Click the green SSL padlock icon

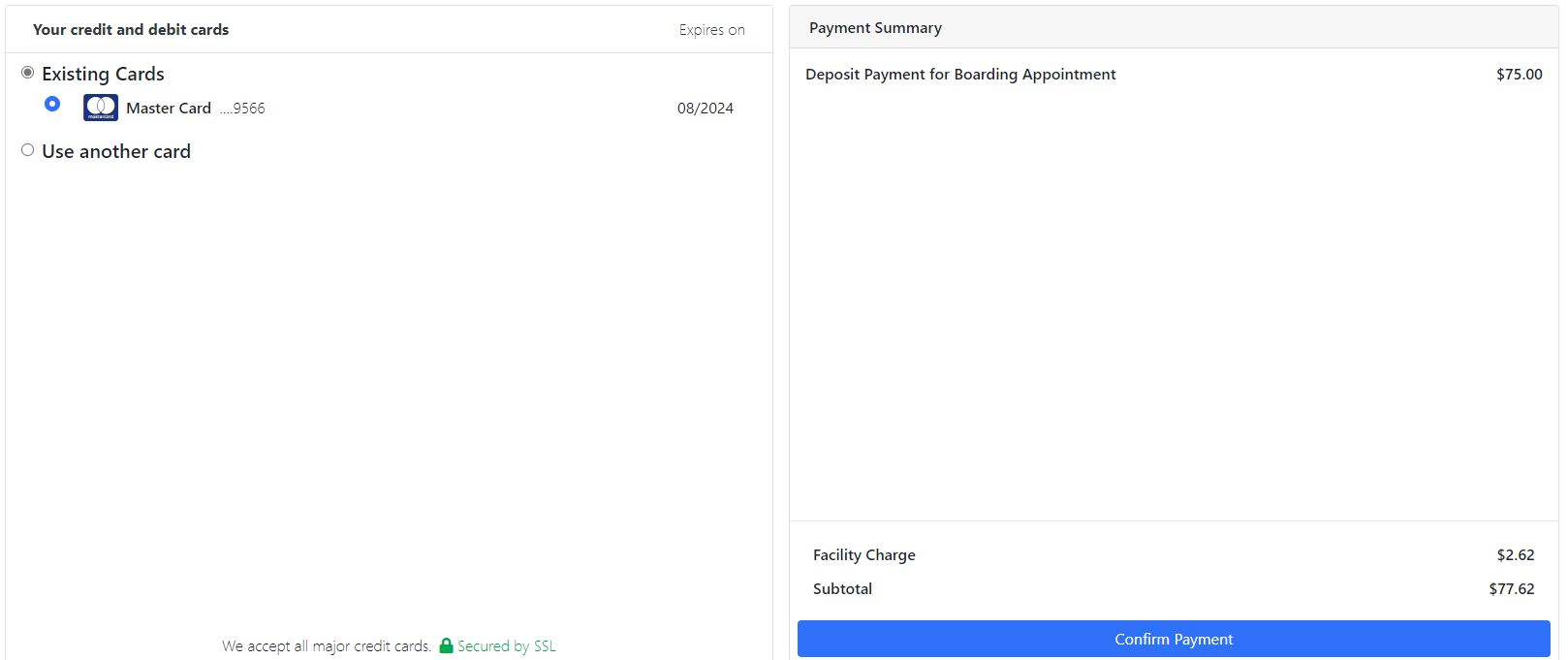[x=446, y=645]
